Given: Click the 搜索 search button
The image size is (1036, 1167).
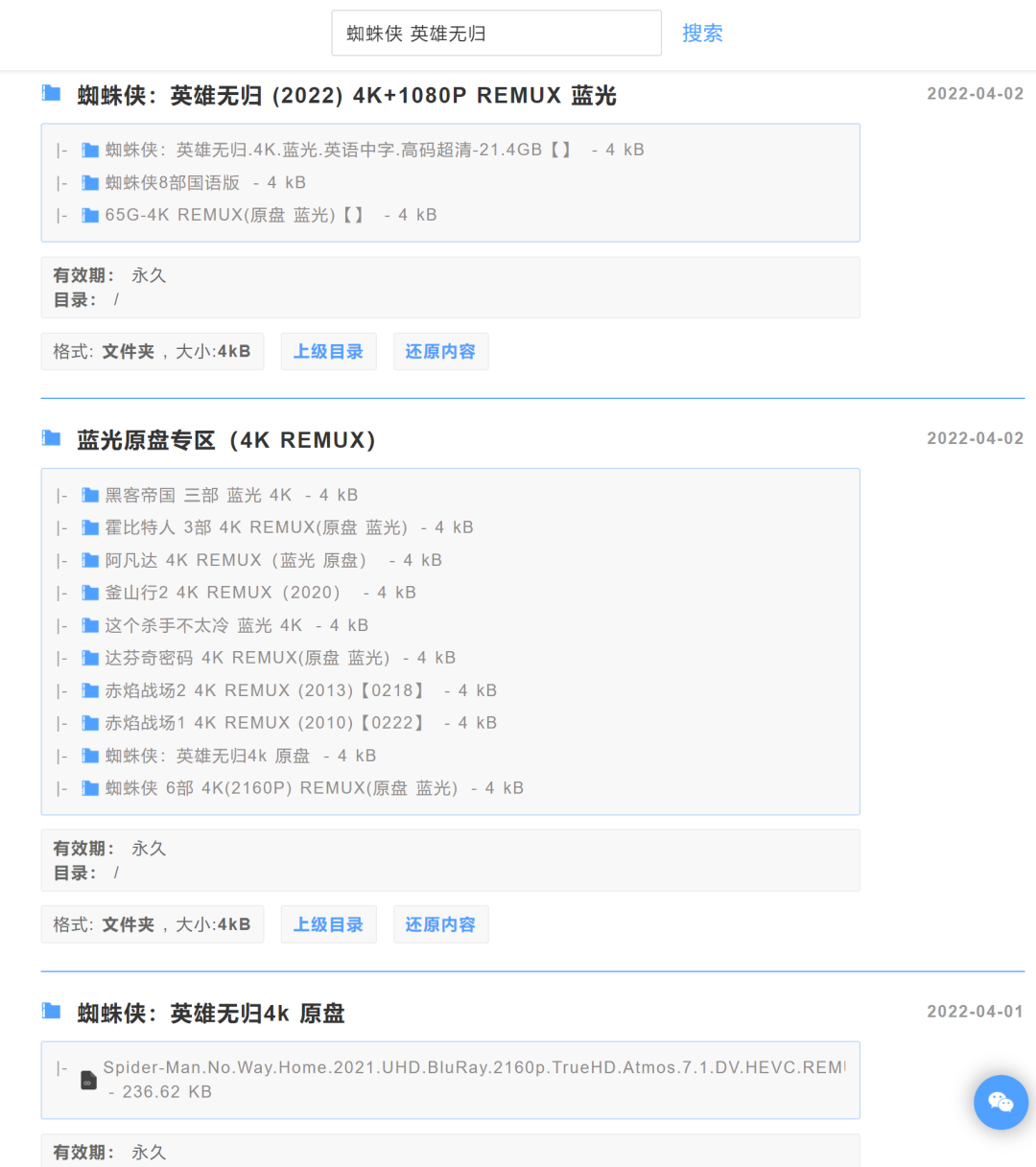Looking at the screenshot, I should (x=702, y=34).
